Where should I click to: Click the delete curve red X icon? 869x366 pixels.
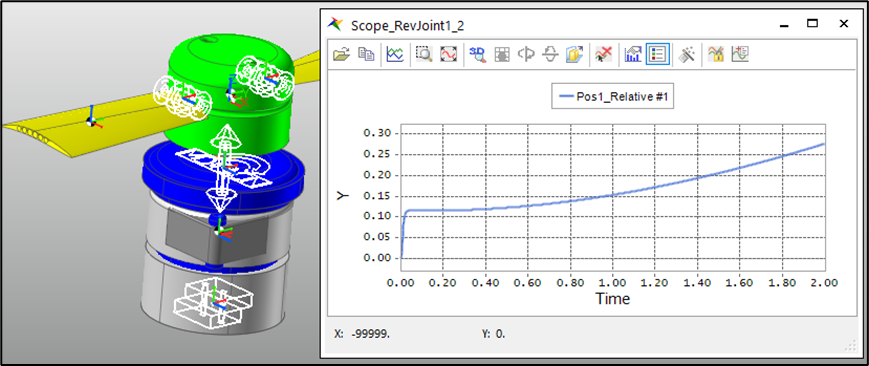(x=603, y=54)
